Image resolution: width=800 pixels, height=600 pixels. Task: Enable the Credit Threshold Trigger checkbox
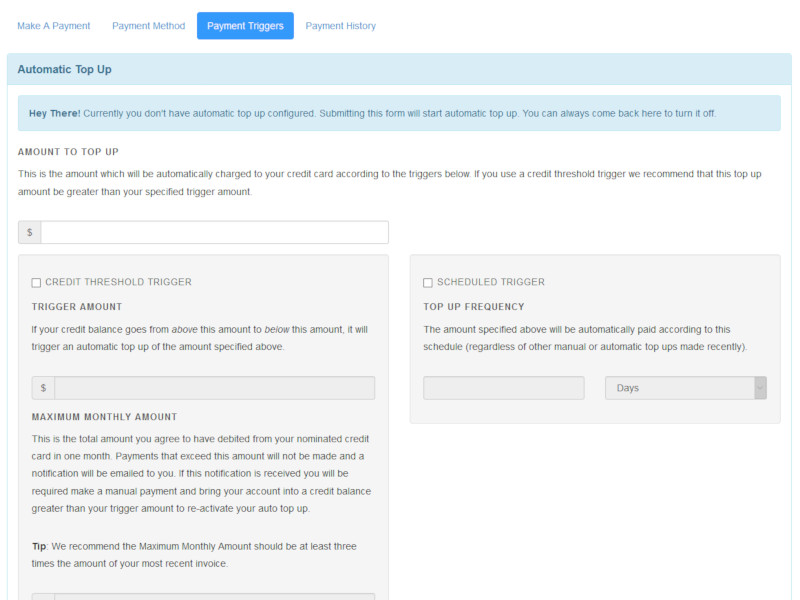click(37, 283)
